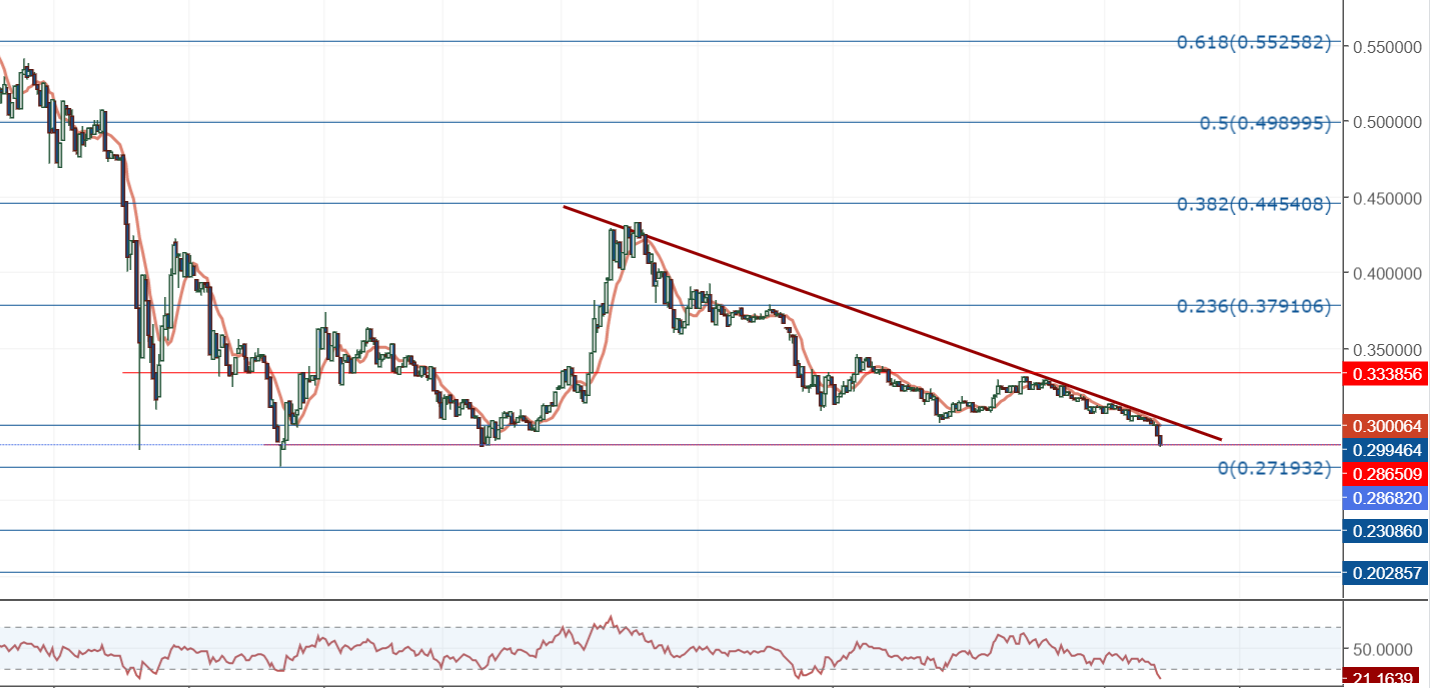Select the 0.236(0.379106) Fibonacci label
The height and width of the screenshot is (688, 1430).
pyautogui.click(x=1253, y=306)
